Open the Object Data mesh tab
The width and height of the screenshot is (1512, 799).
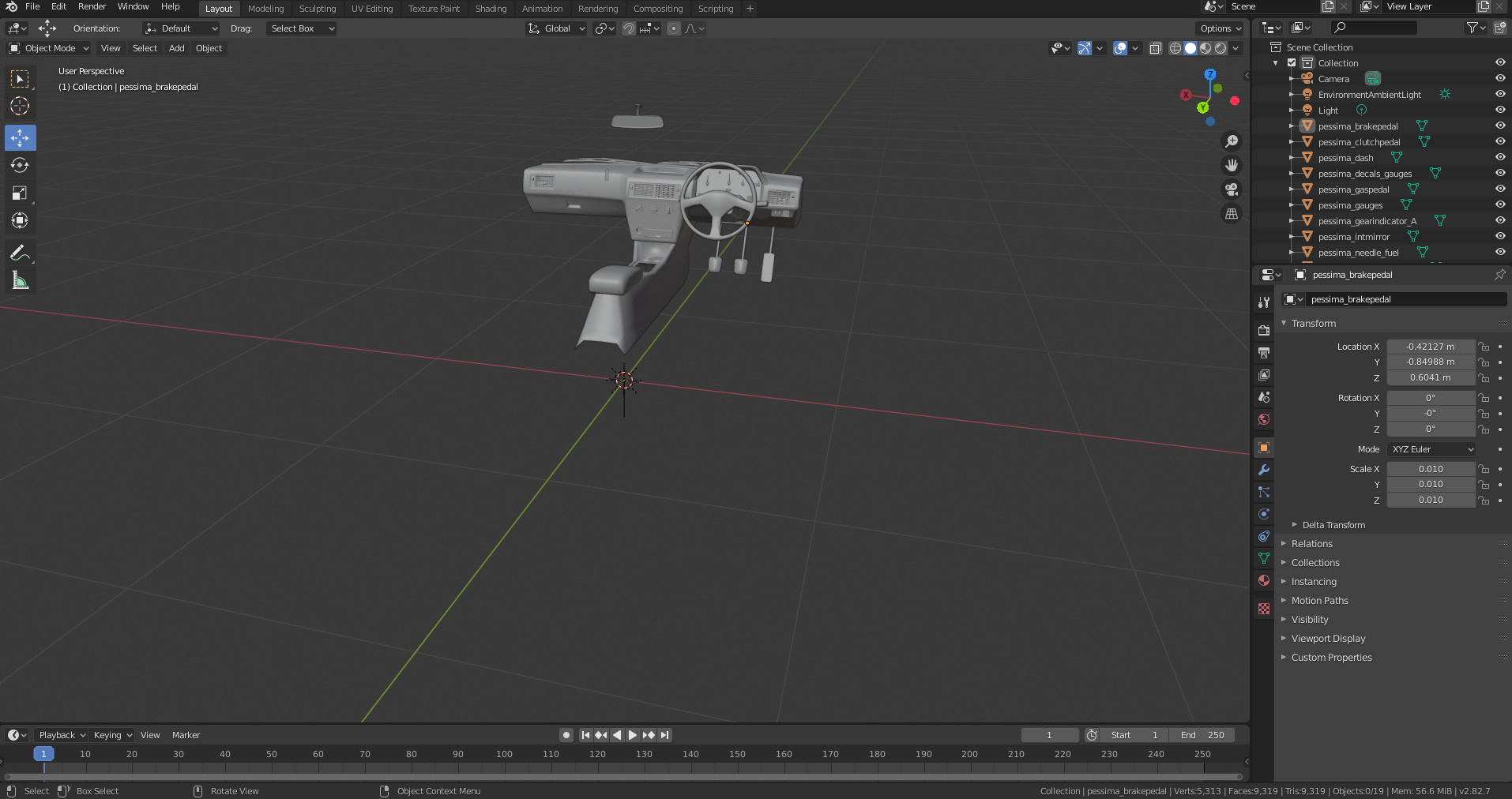pyautogui.click(x=1264, y=558)
